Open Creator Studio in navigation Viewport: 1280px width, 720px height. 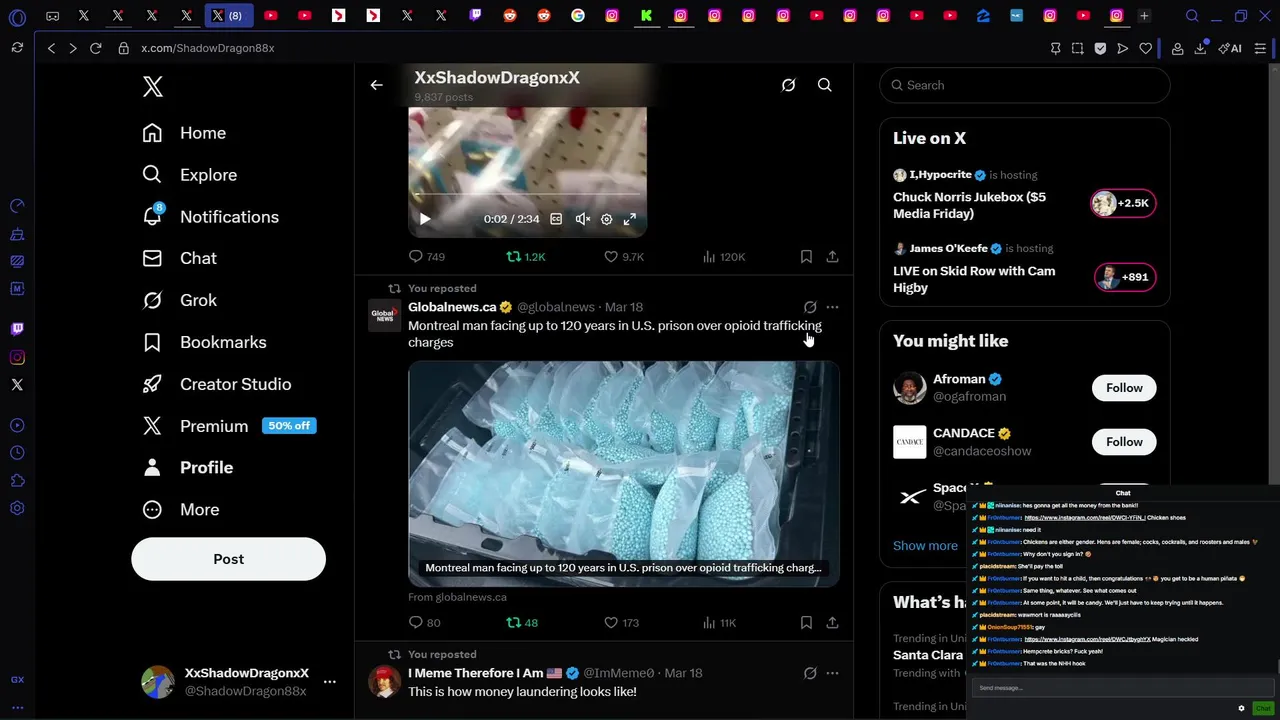tap(217, 384)
